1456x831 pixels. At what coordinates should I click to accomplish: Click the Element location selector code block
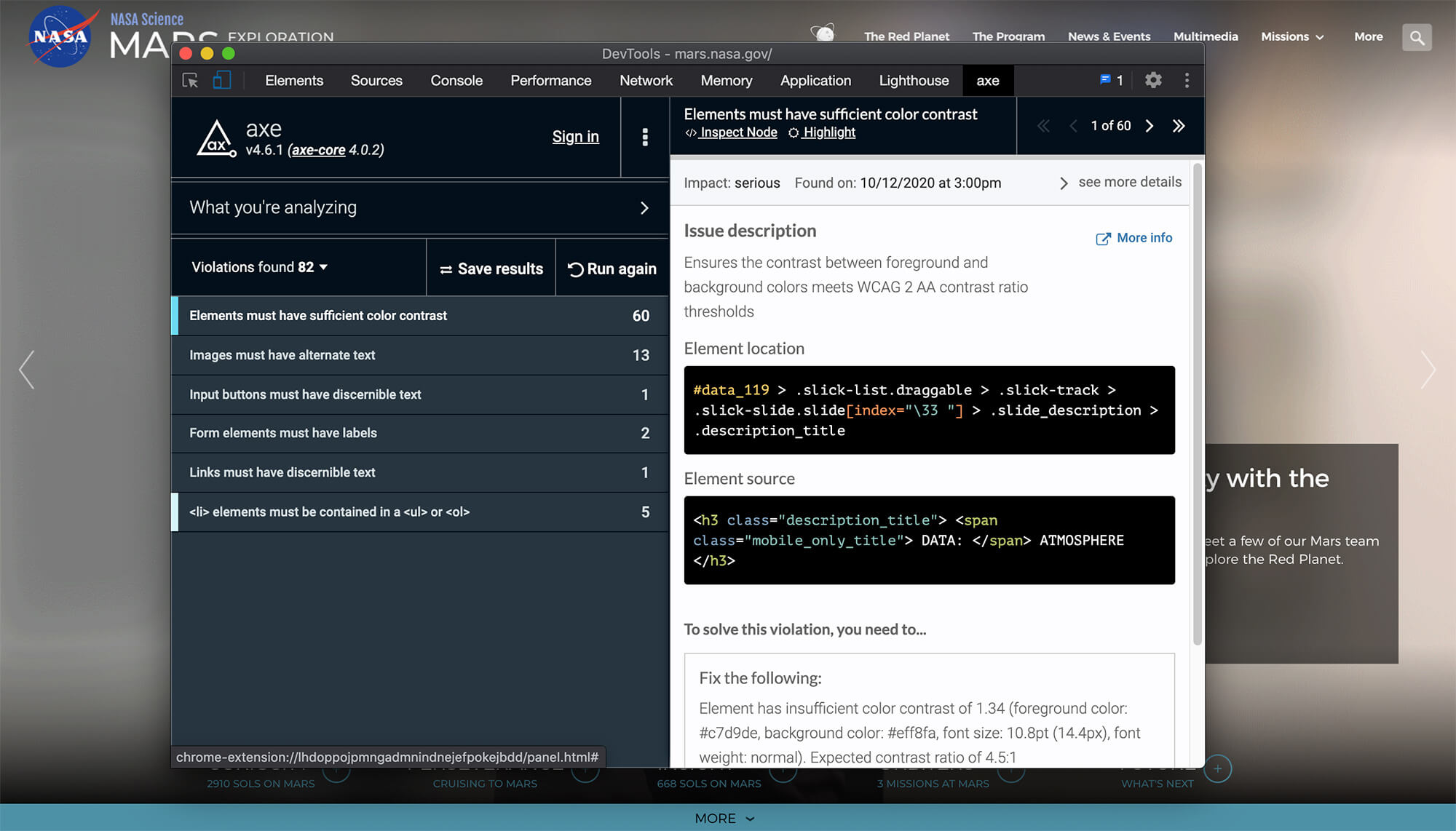[929, 410]
